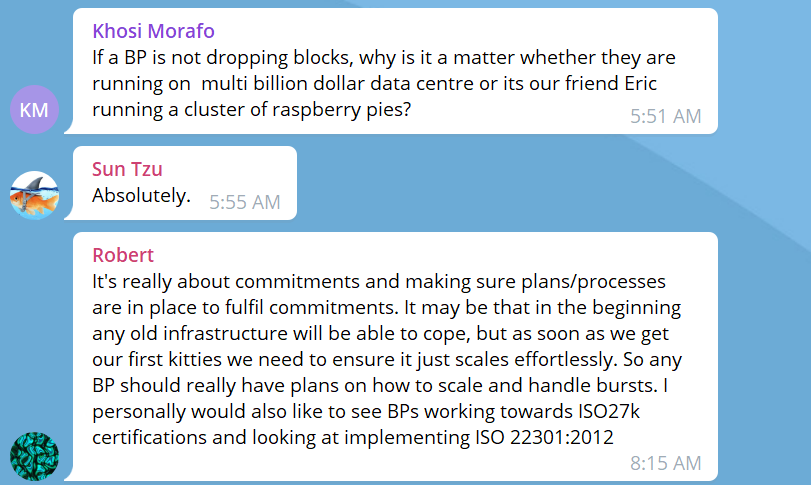This screenshot has height=485, width=811.
Task: Click Robert's green patterned avatar
Action: click(35, 455)
